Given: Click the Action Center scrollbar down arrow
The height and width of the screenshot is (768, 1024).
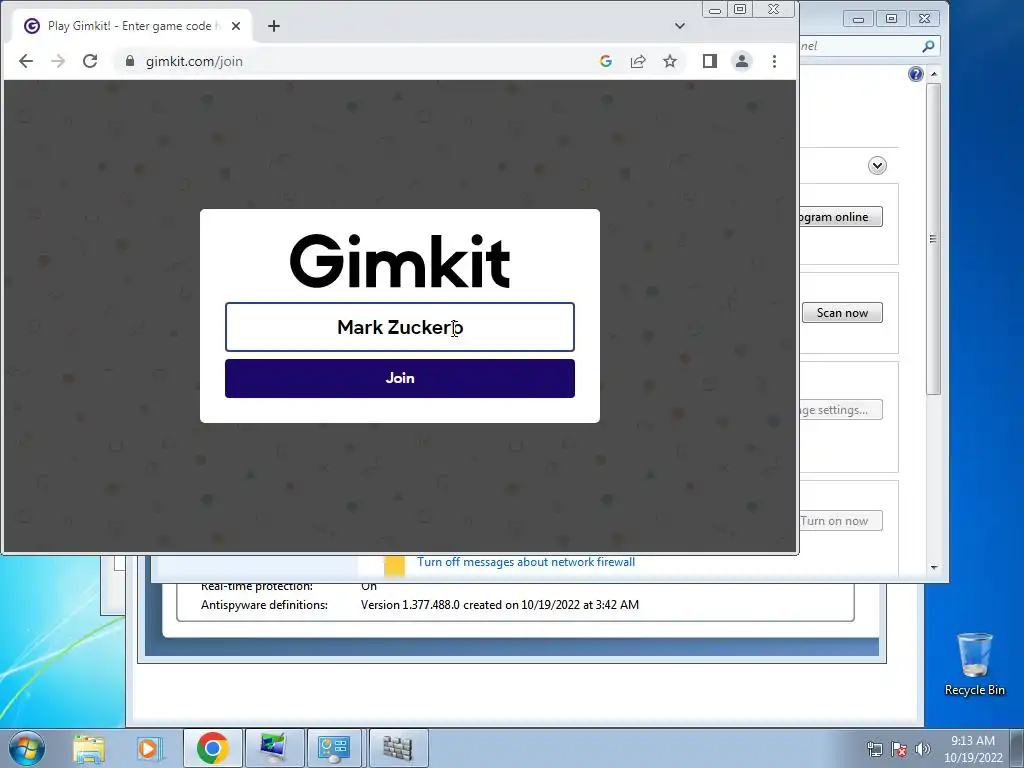Looking at the screenshot, I should [934, 567].
